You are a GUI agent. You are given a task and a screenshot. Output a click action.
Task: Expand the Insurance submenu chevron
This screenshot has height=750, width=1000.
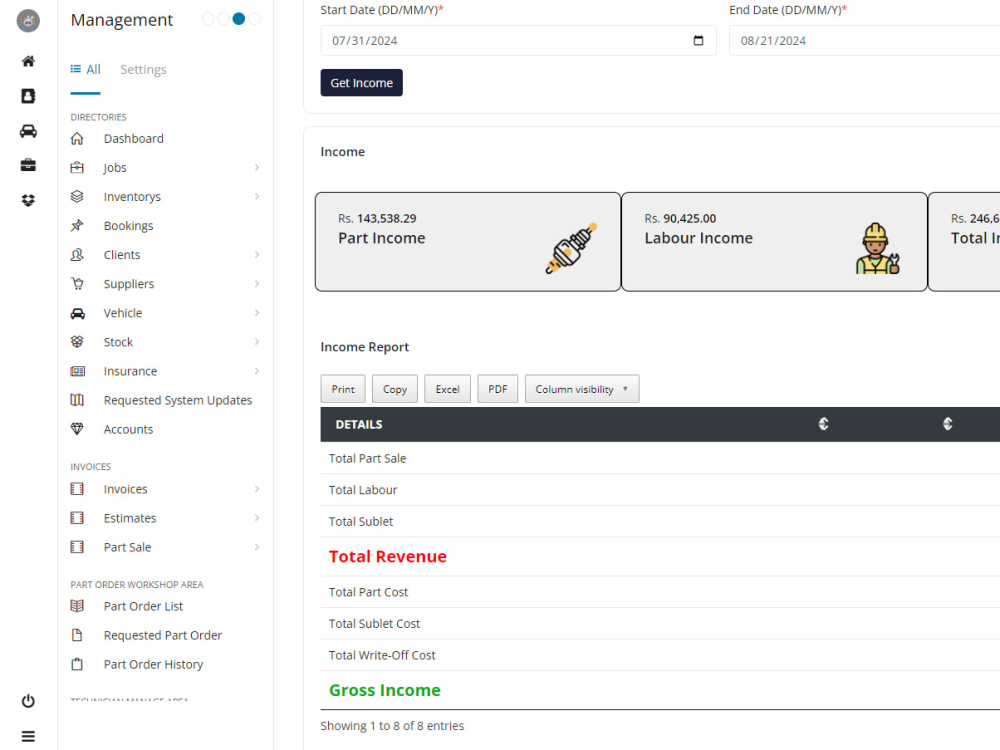coord(257,371)
